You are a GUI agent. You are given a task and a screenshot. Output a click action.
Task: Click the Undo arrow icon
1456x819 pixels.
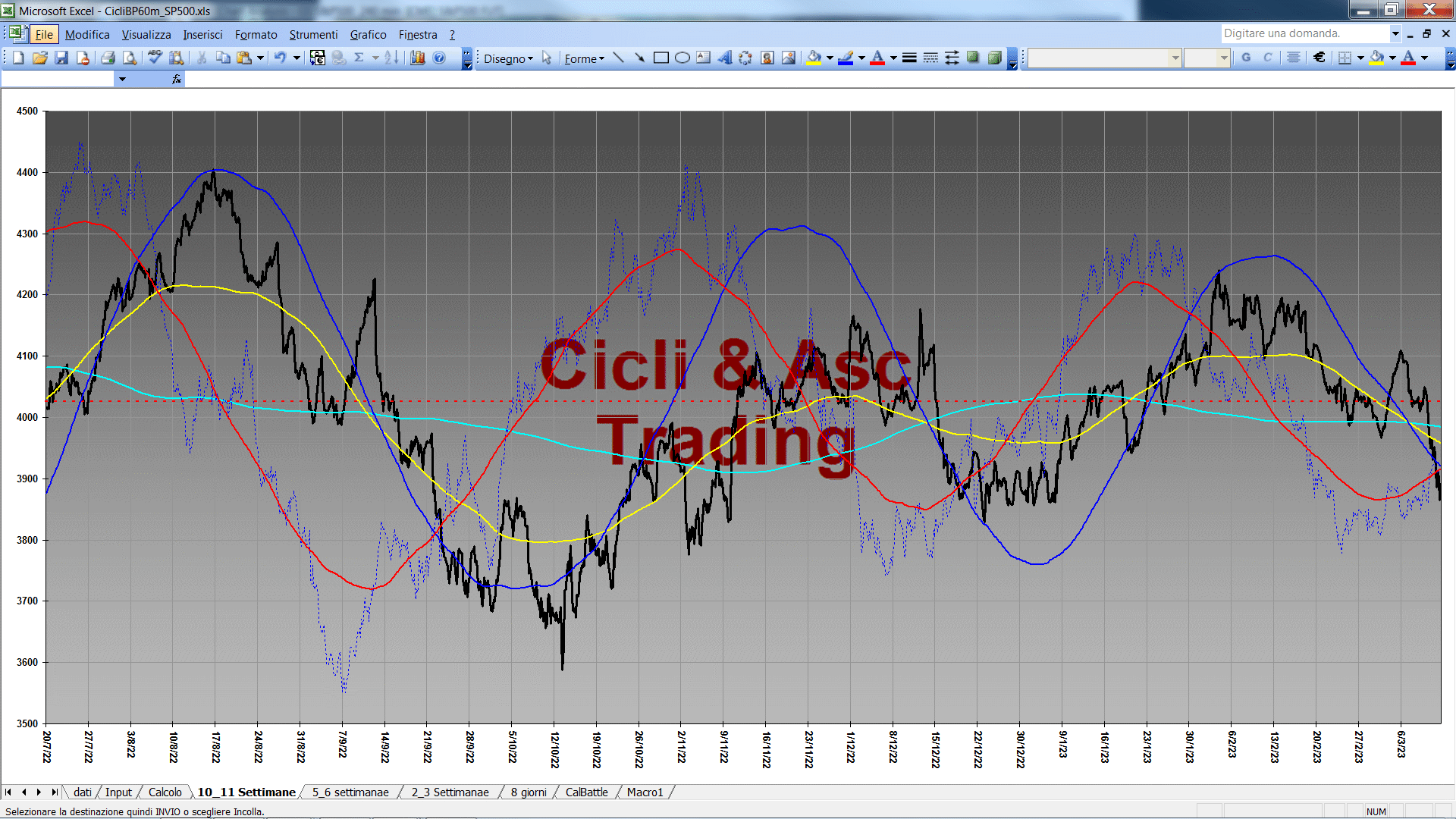tap(281, 58)
